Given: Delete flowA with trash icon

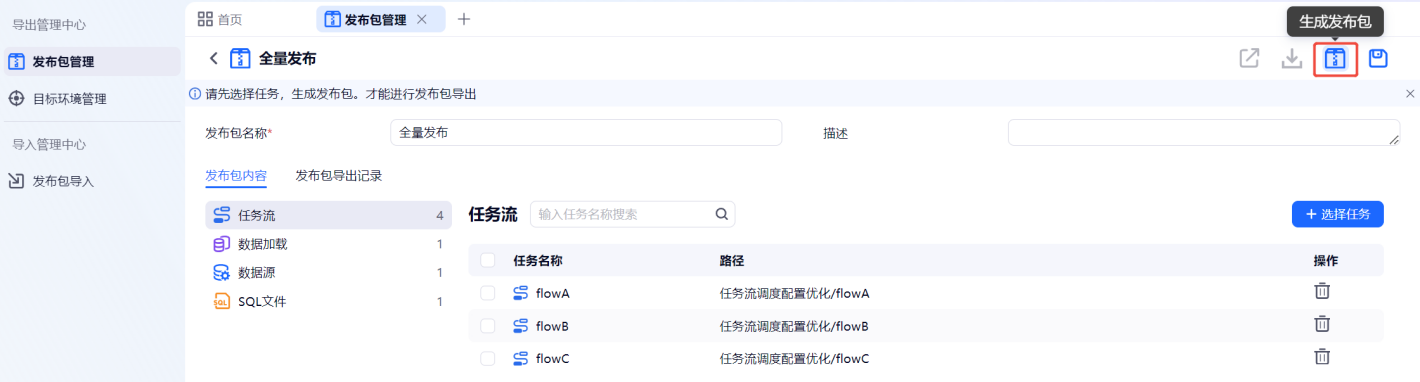Looking at the screenshot, I should pos(1322,291).
